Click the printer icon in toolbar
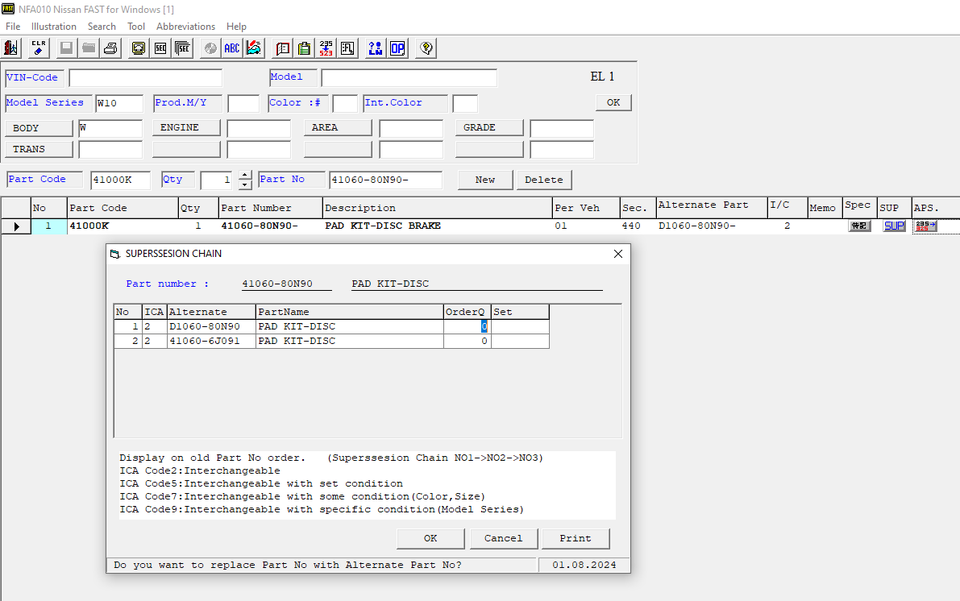The image size is (960, 601). pyautogui.click(x=110, y=48)
